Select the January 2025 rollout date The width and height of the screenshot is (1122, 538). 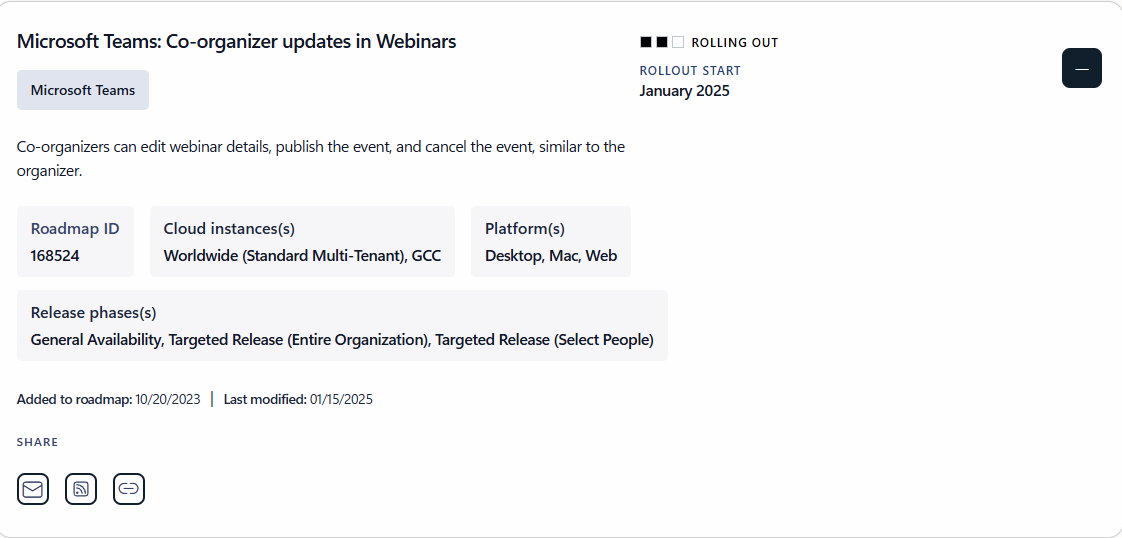coord(684,91)
